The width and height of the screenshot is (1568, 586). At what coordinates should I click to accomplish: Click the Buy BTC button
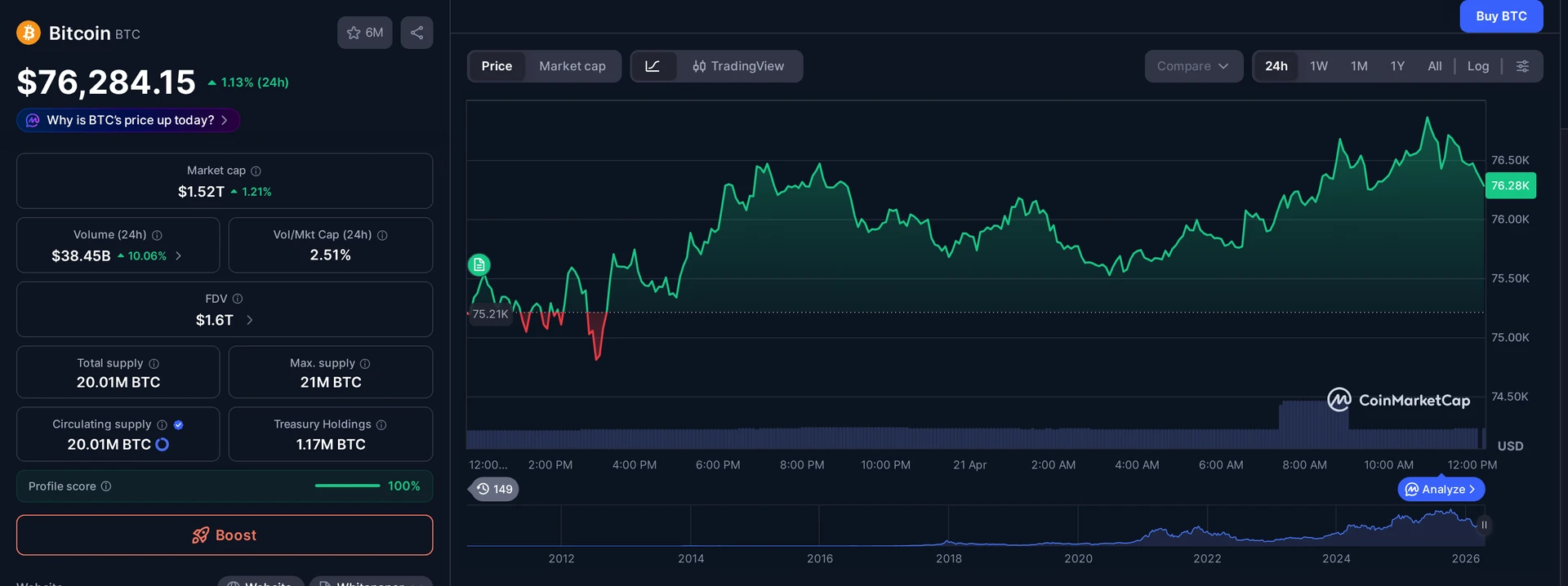click(x=1501, y=16)
